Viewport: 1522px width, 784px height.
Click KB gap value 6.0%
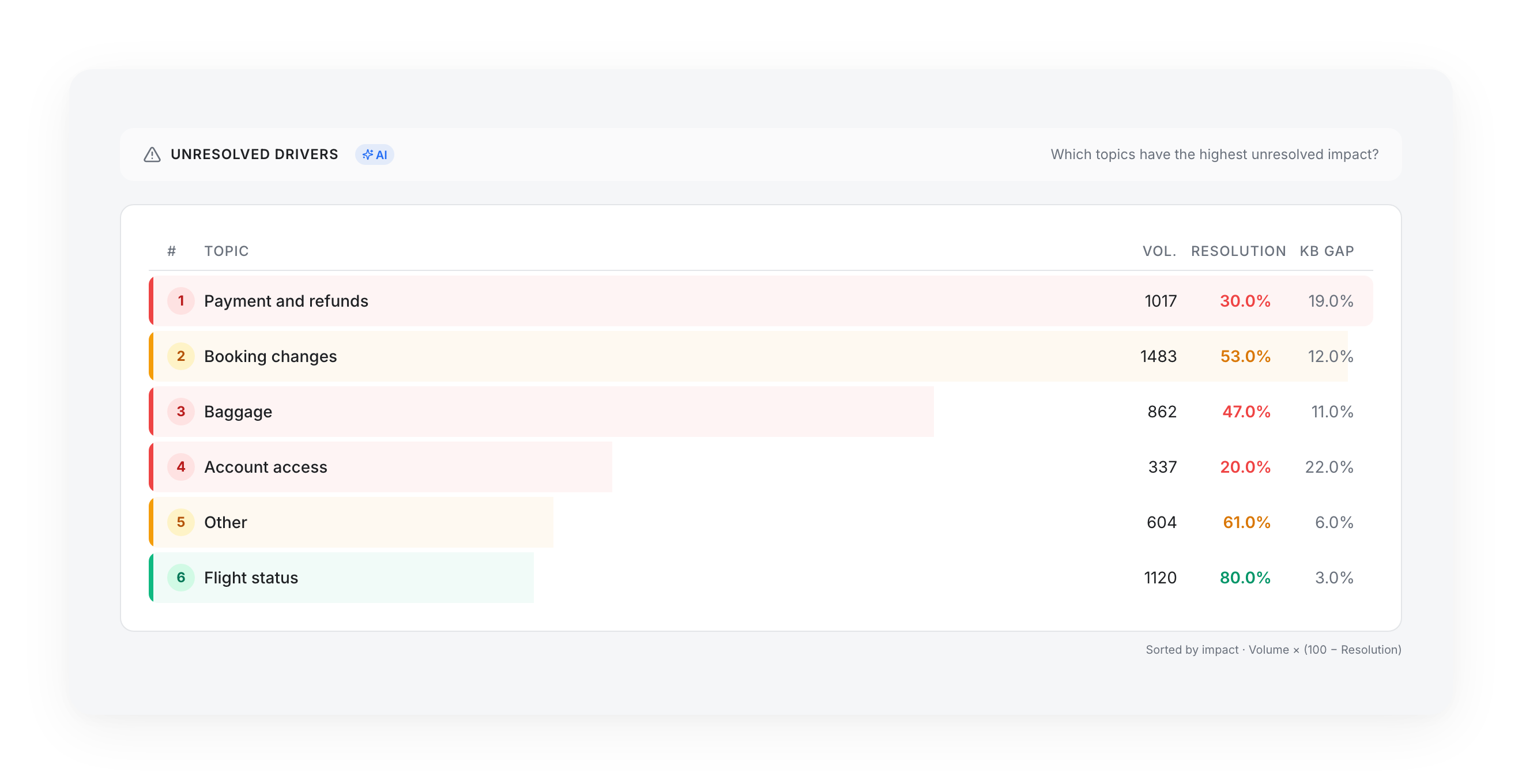coord(1334,522)
